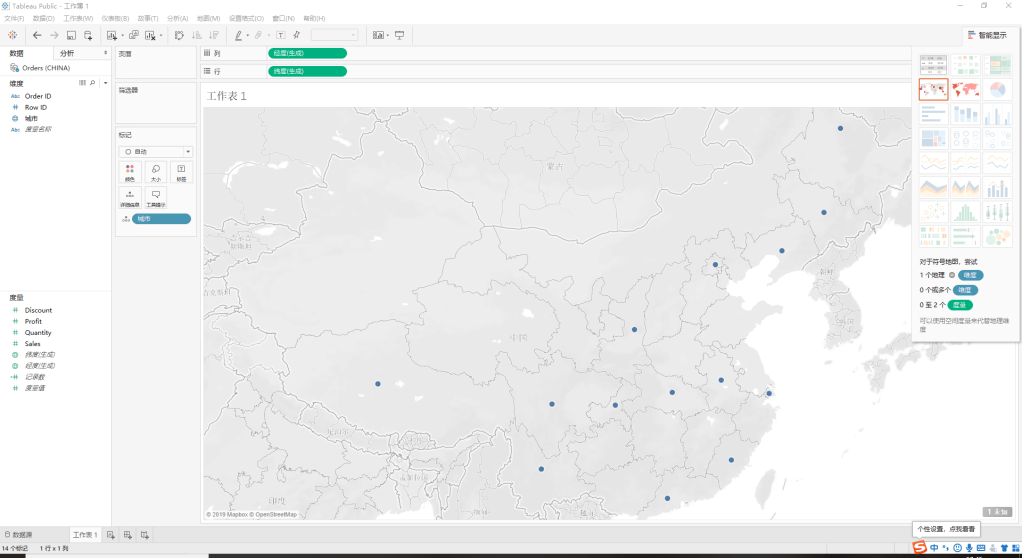Click the presentation mode icon
This screenshot has height=558, width=1022.
400,35
